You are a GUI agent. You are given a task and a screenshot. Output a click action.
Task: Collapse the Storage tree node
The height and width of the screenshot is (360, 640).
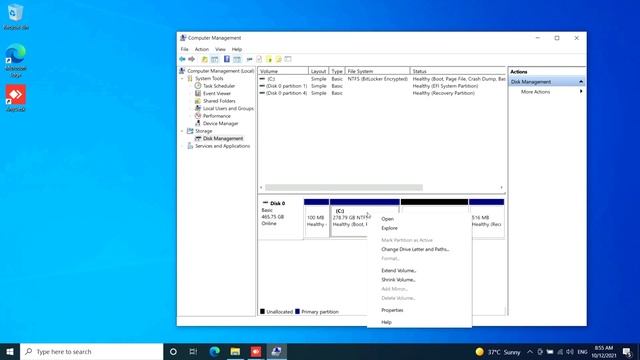[182, 131]
